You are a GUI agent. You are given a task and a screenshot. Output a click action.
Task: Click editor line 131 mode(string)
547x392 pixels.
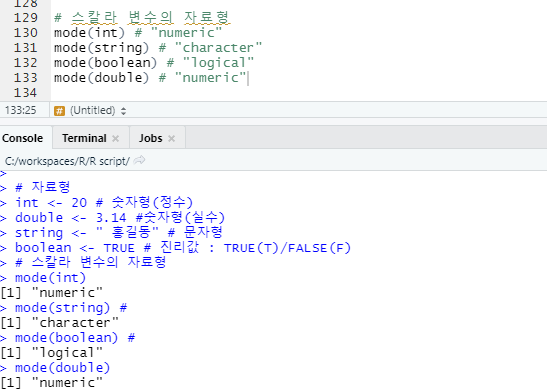coord(158,48)
